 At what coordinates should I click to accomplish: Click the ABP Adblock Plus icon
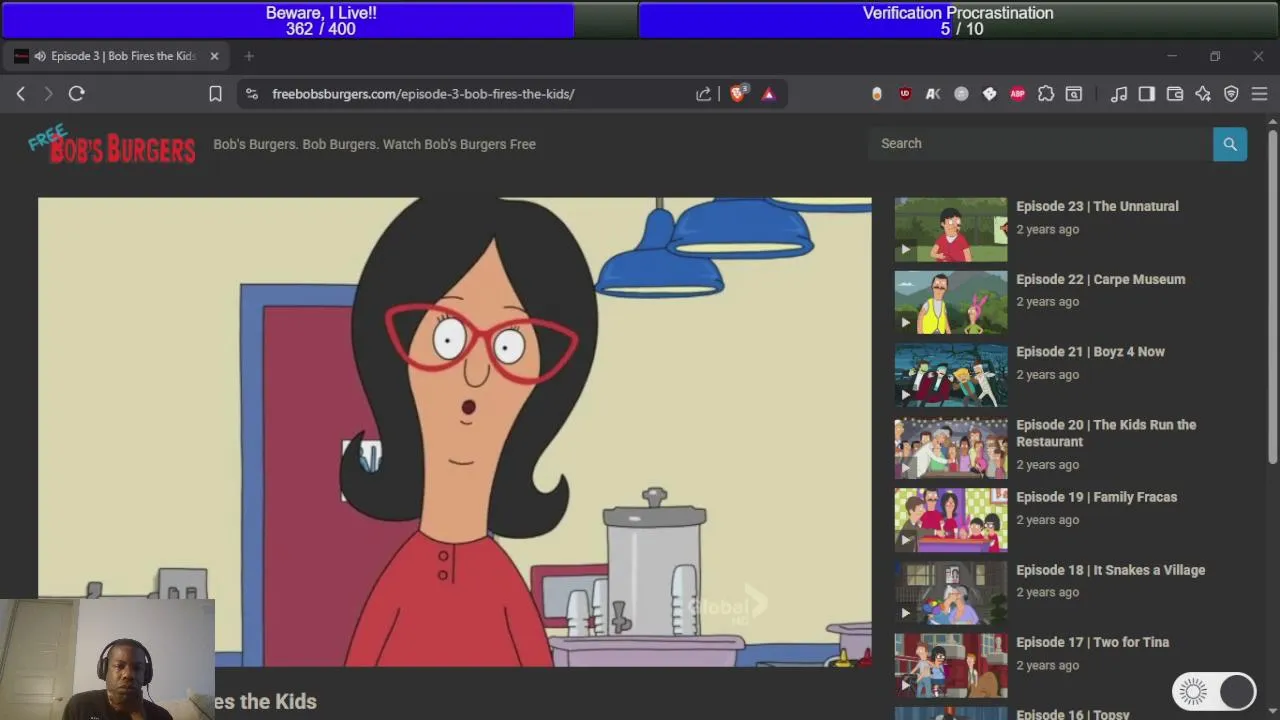click(x=1017, y=94)
